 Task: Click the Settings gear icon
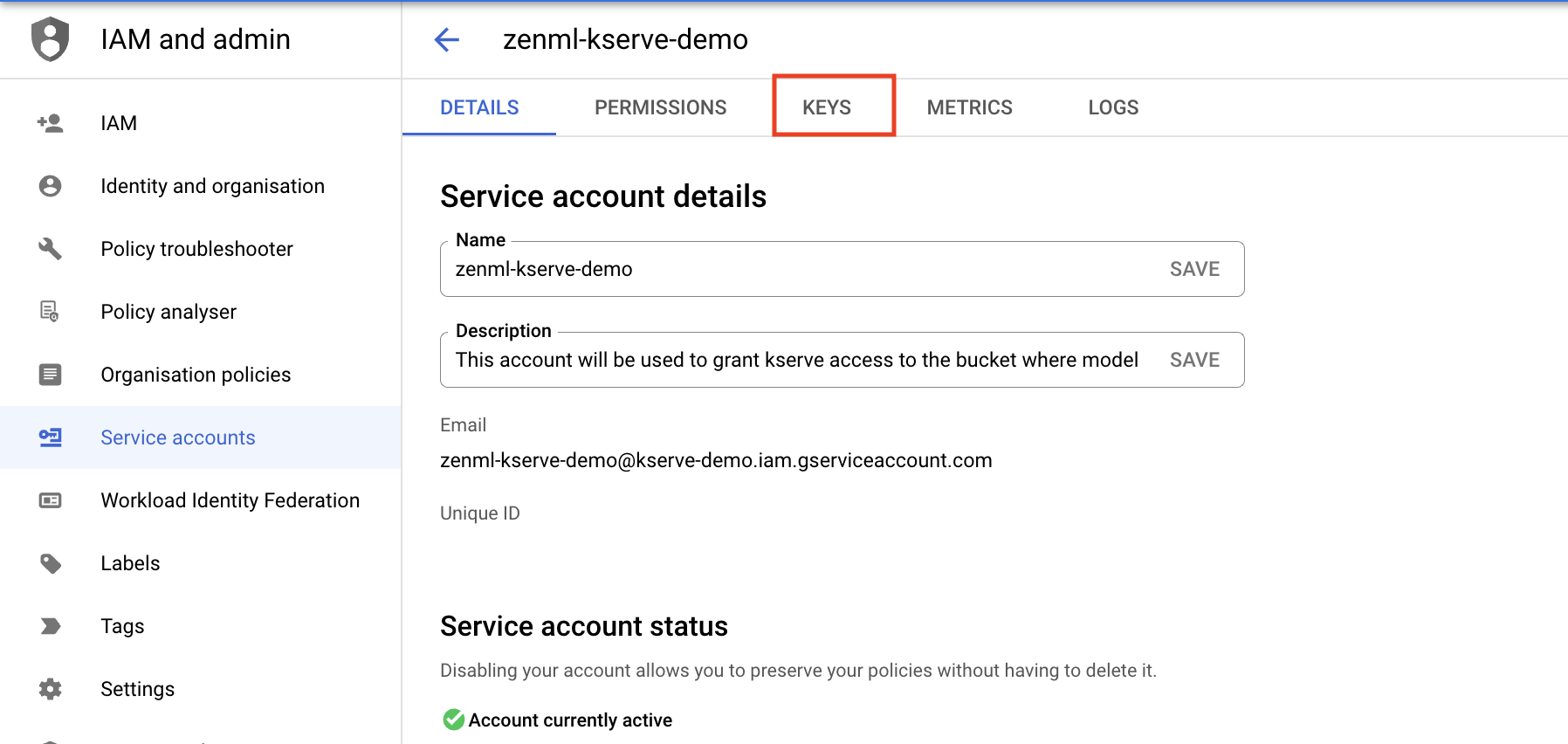tap(50, 689)
